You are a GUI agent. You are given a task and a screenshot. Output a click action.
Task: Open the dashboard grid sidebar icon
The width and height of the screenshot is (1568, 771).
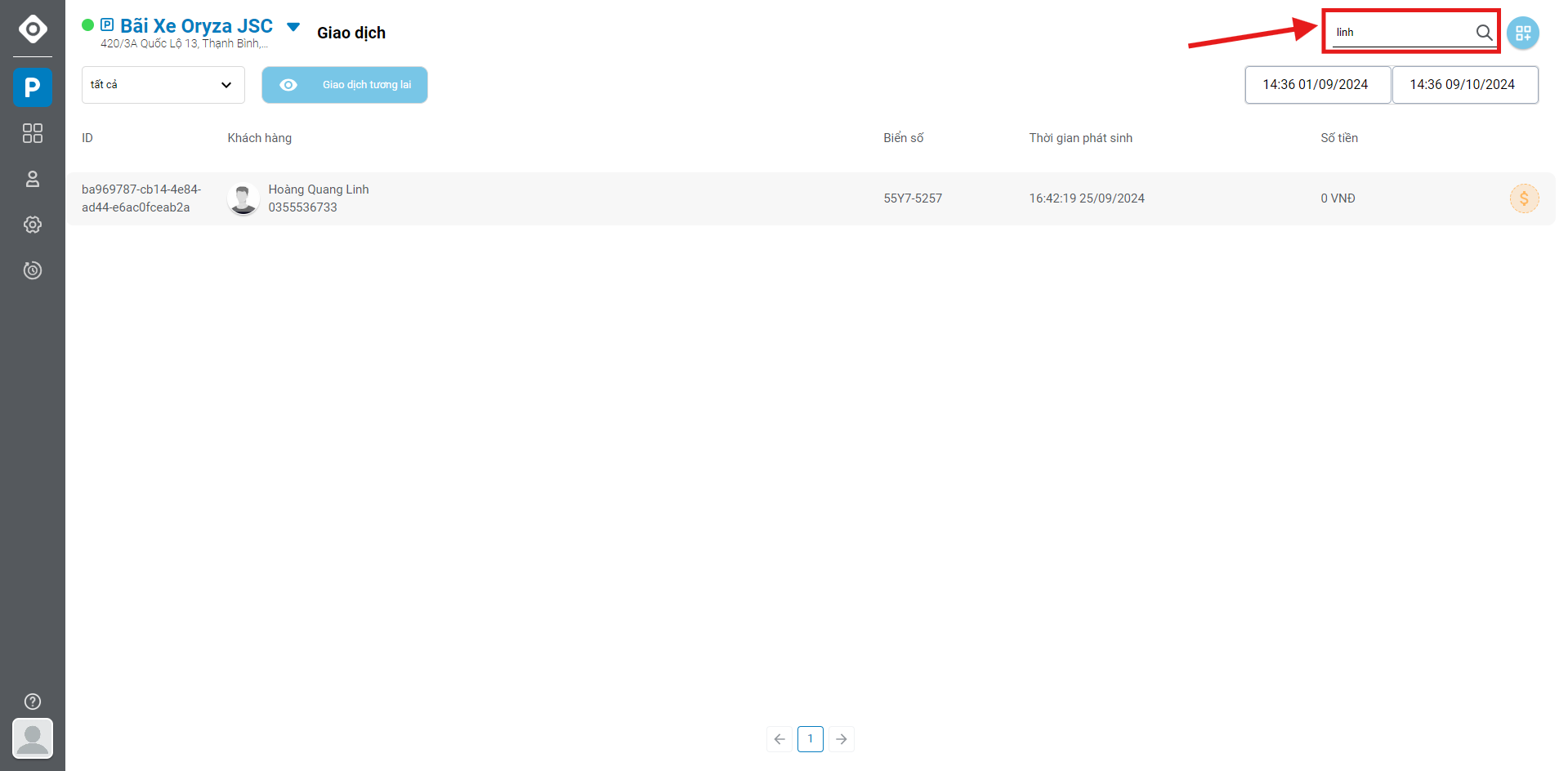point(33,133)
